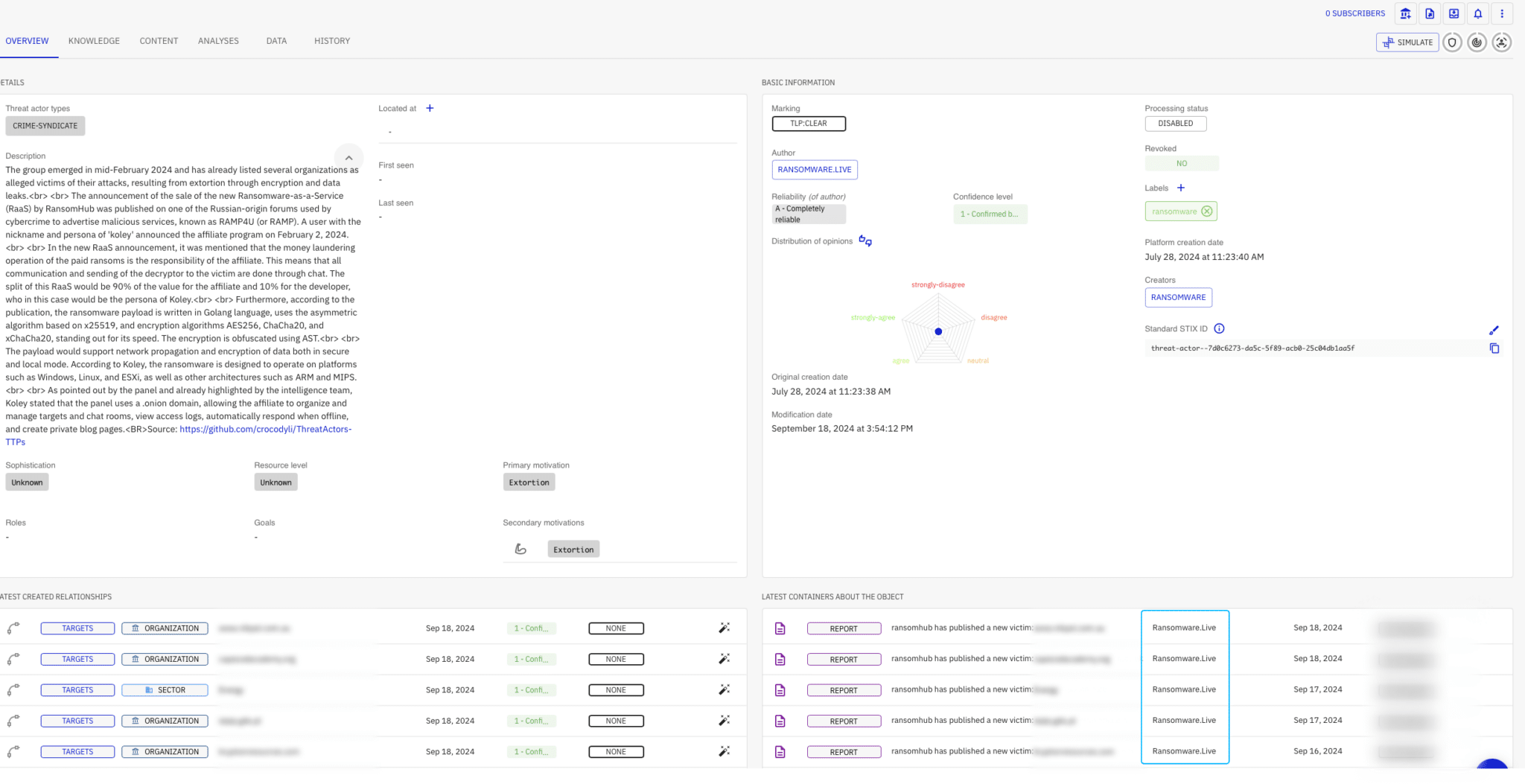This screenshot has height=784, width=1525.
Task: Click the enrichment wand icon on first relationship row
Action: [724, 628]
